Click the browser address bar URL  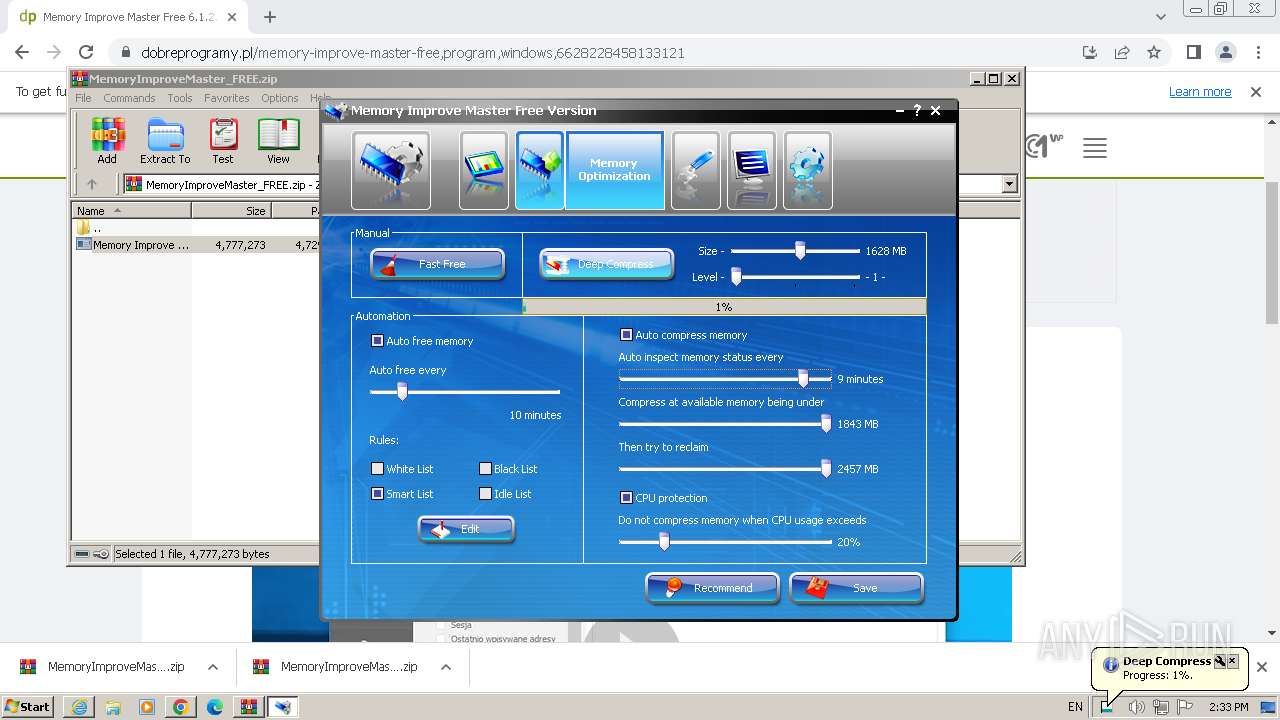[413, 53]
